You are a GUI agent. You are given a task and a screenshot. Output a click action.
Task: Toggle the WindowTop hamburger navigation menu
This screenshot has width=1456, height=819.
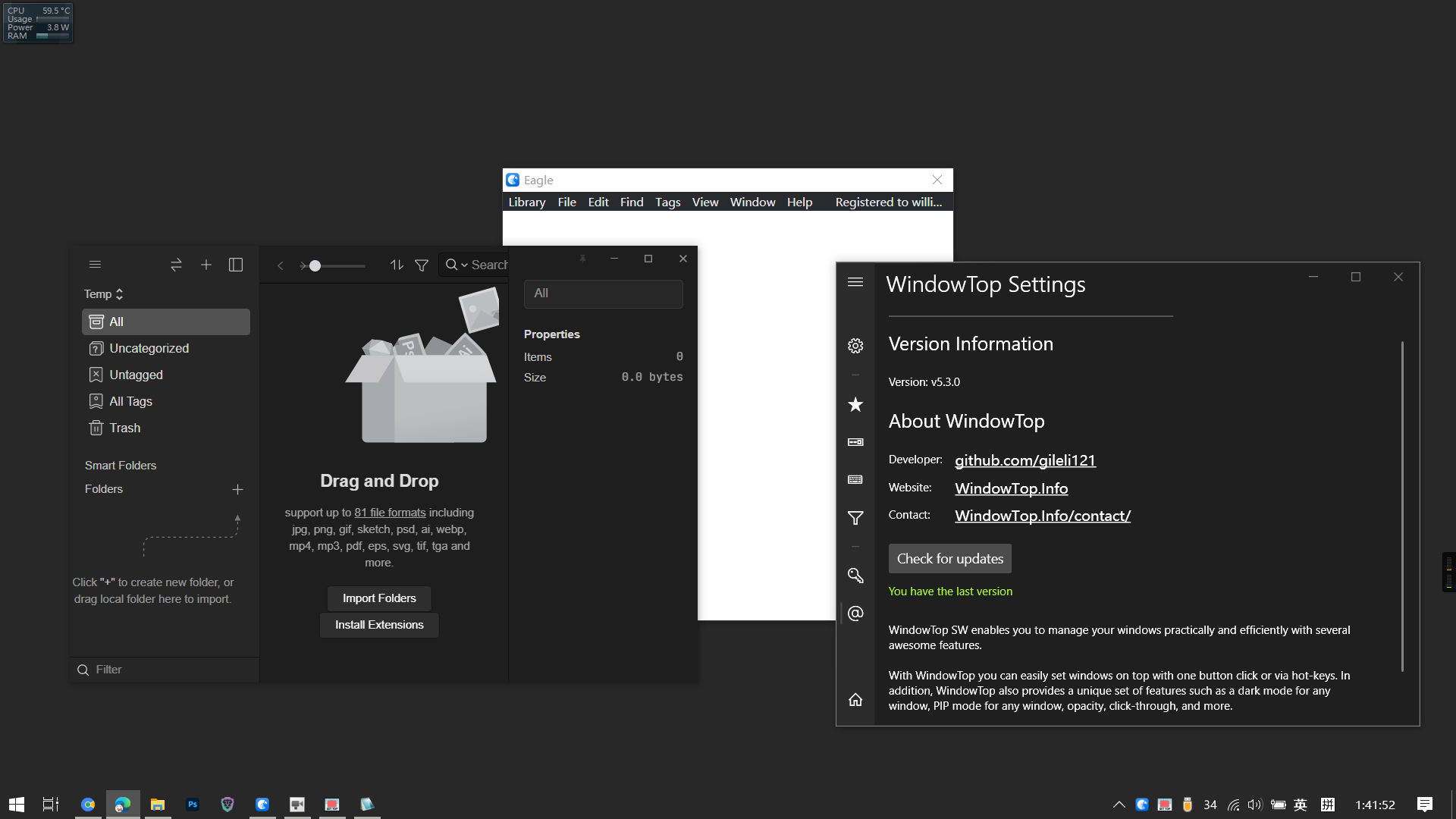(855, 281)
